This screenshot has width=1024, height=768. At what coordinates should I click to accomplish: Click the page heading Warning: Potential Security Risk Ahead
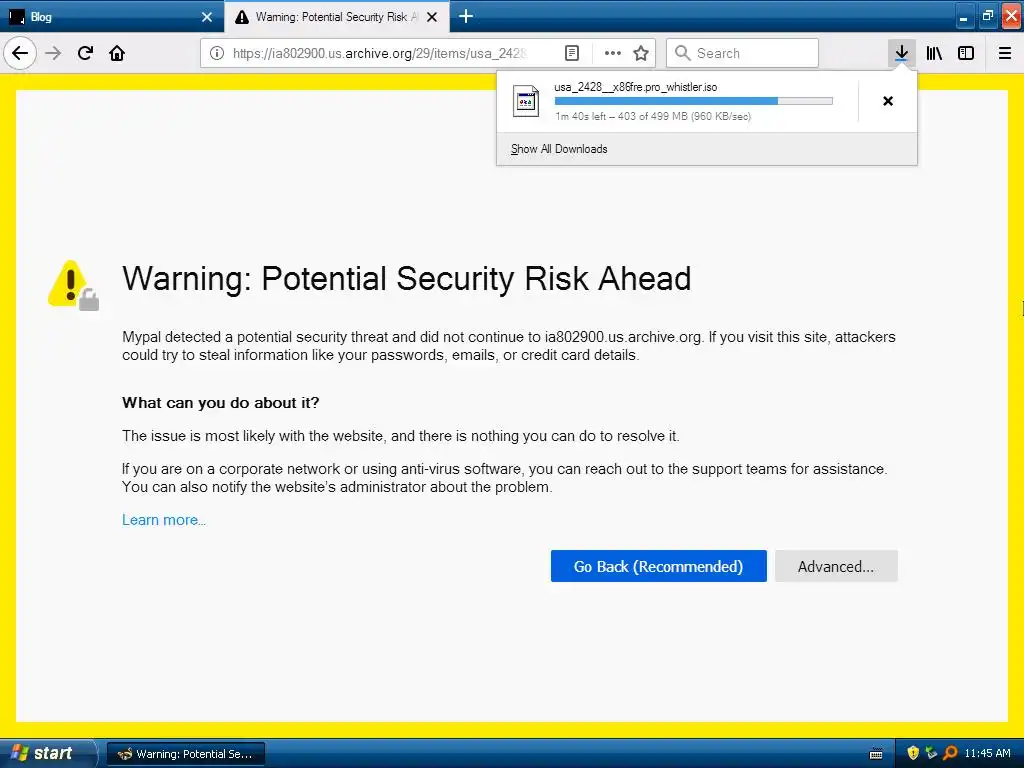[x=406, y=279]
